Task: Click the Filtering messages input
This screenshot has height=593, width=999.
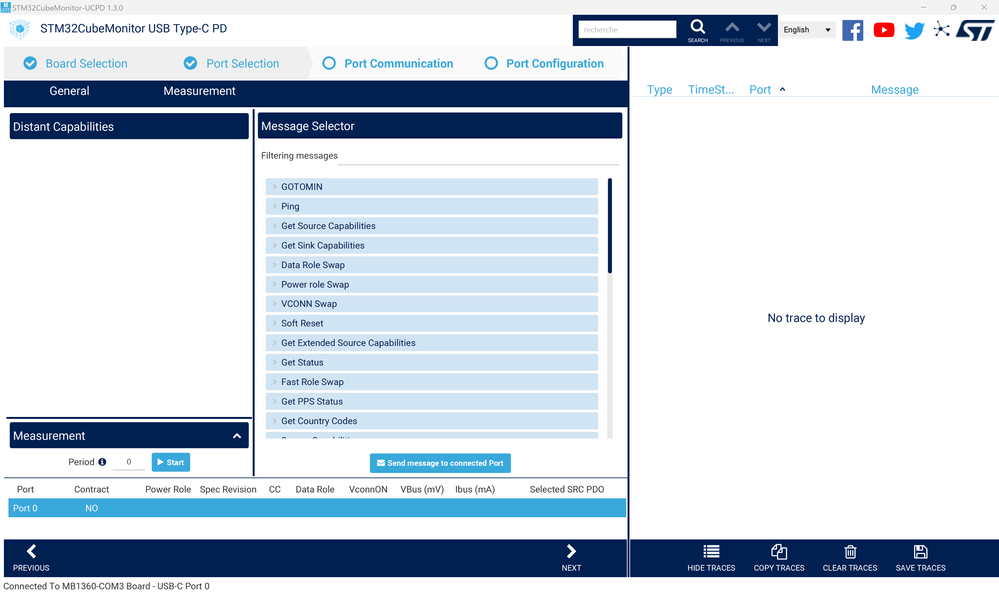Action: point(478,157)
